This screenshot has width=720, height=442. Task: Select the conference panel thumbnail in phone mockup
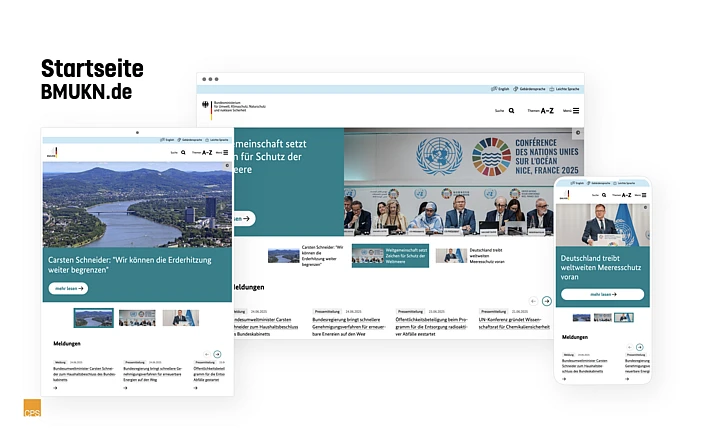602,317
